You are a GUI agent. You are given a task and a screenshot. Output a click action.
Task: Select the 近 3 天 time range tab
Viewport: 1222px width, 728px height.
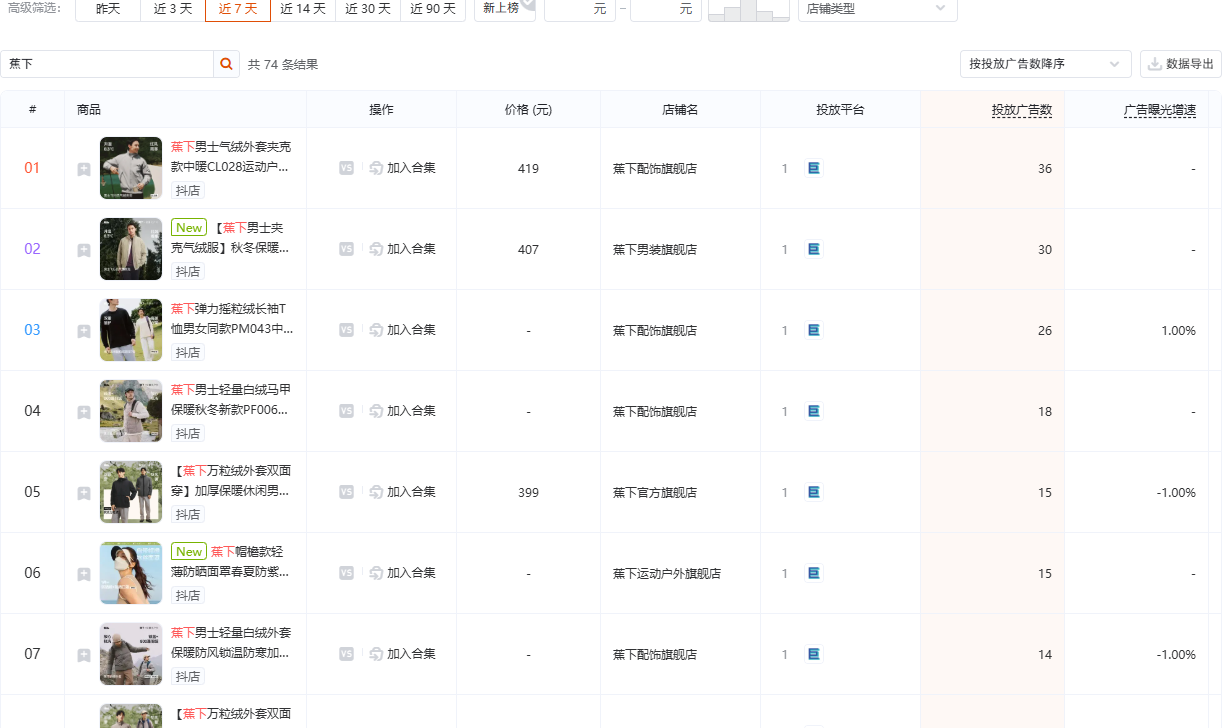173,8
